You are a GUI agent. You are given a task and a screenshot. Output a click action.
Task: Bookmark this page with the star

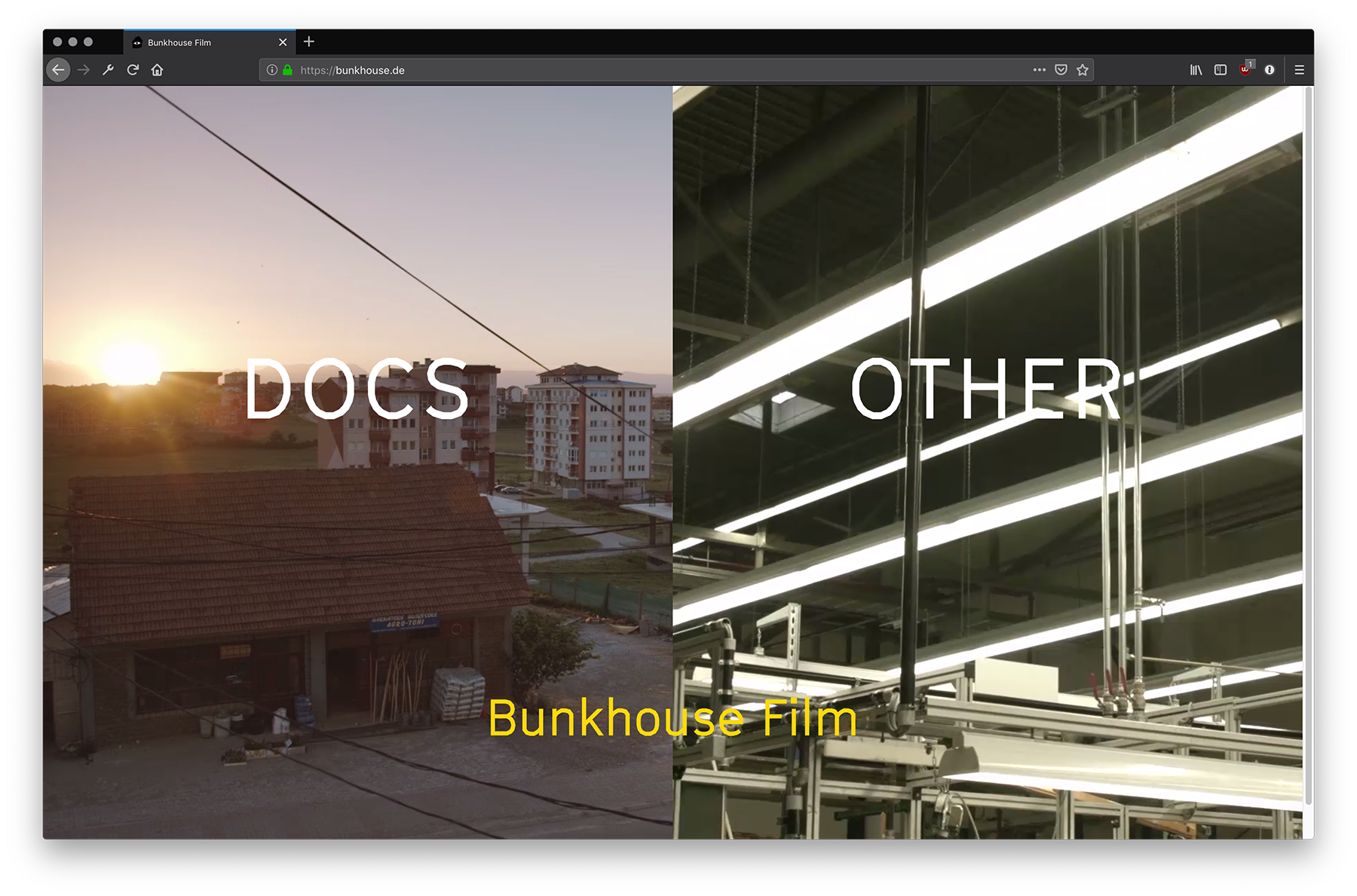pyautogui.click(x=1083, y=70)
